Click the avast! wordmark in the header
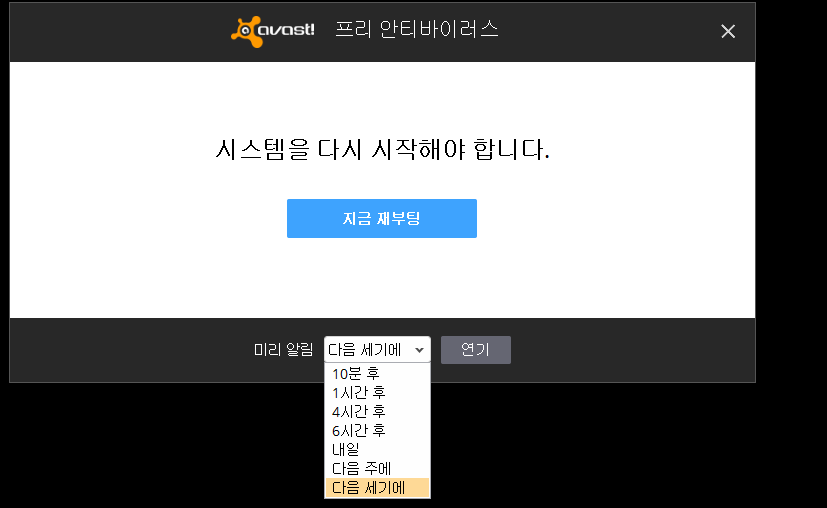Image resolution: width=827 pixels, height=508 pixels. tap(289, 30)
